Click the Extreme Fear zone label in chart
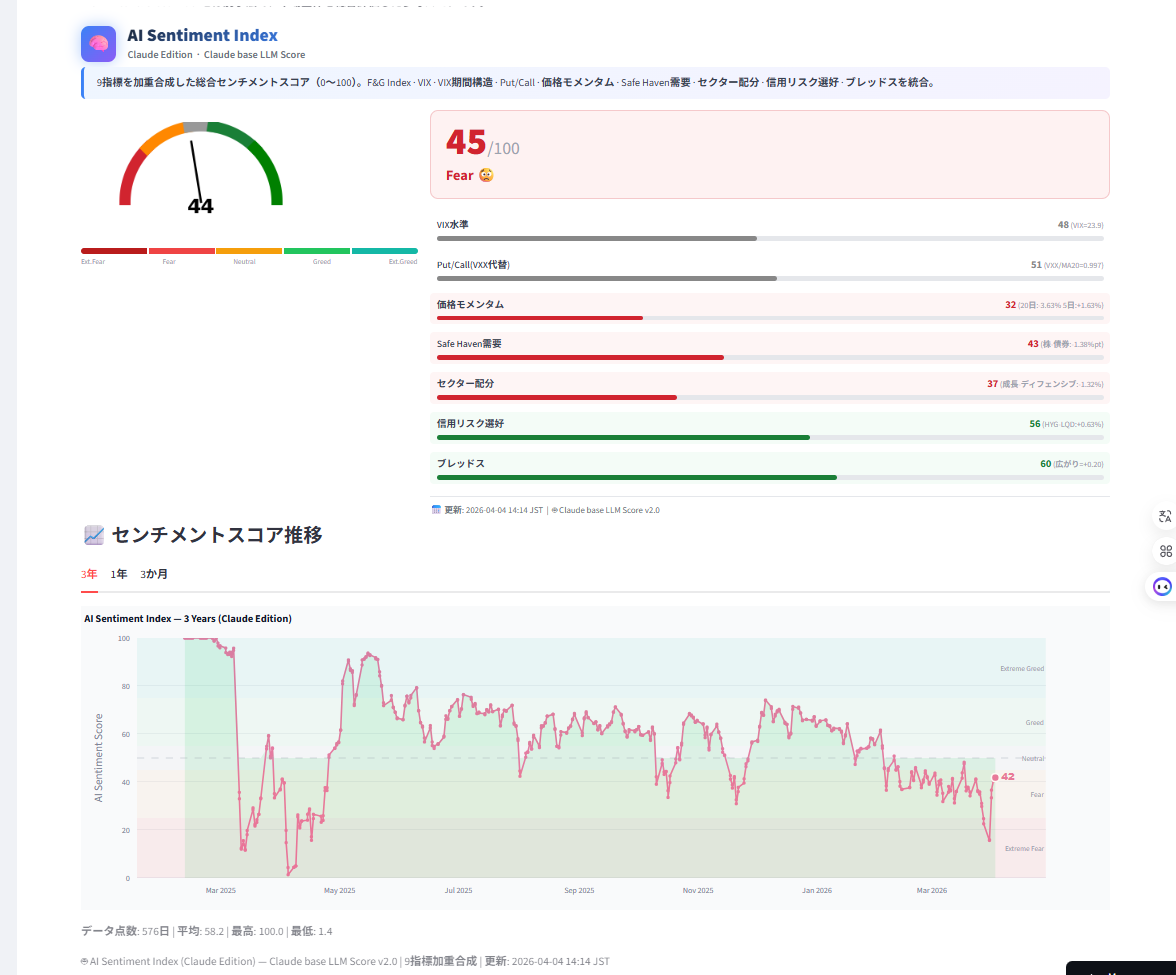The height and width of the screenshot is (975, 1176). coord(1024,849)
